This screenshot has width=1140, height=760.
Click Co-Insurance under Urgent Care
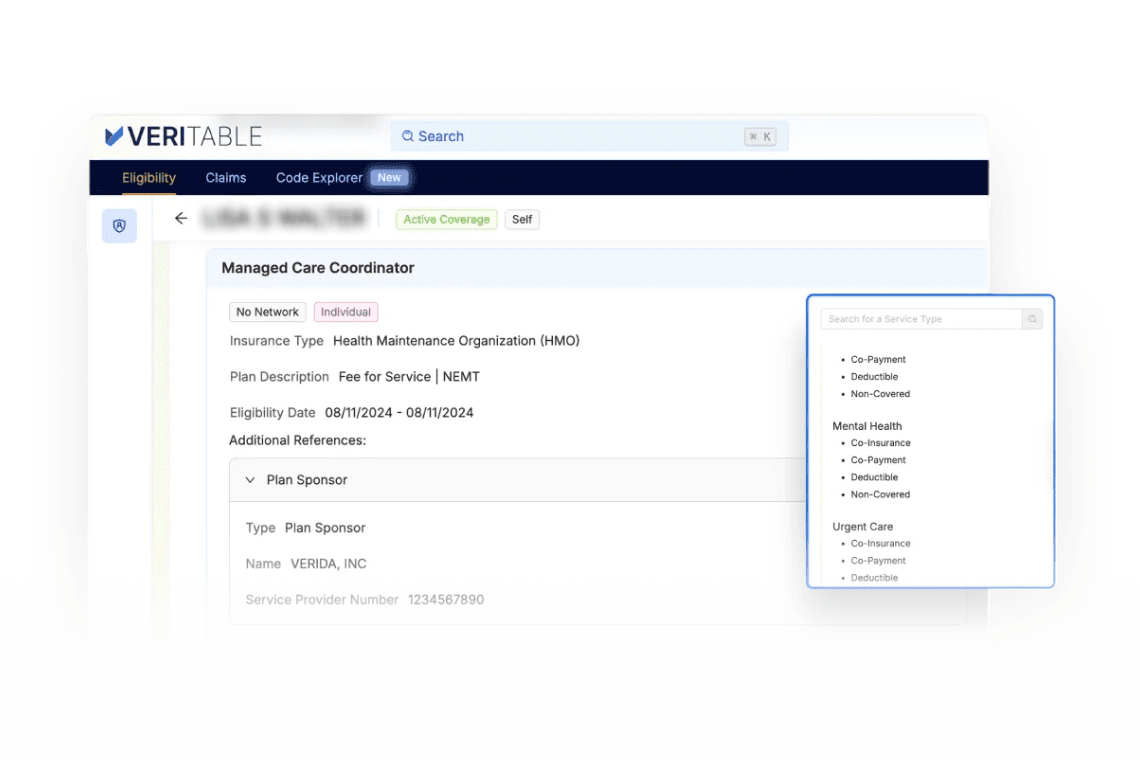coord(880,543)
